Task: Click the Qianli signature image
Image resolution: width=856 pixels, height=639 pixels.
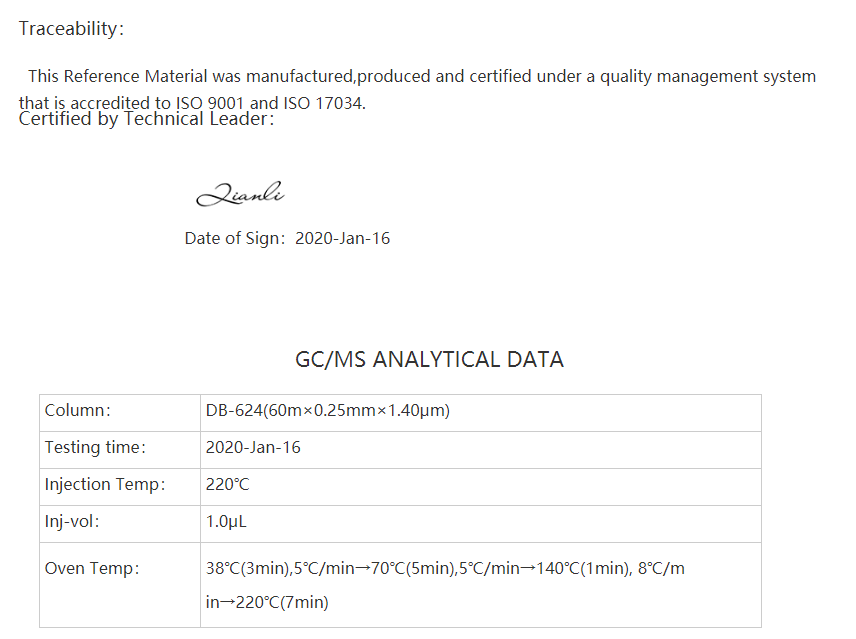Action: tap(240, 194)
